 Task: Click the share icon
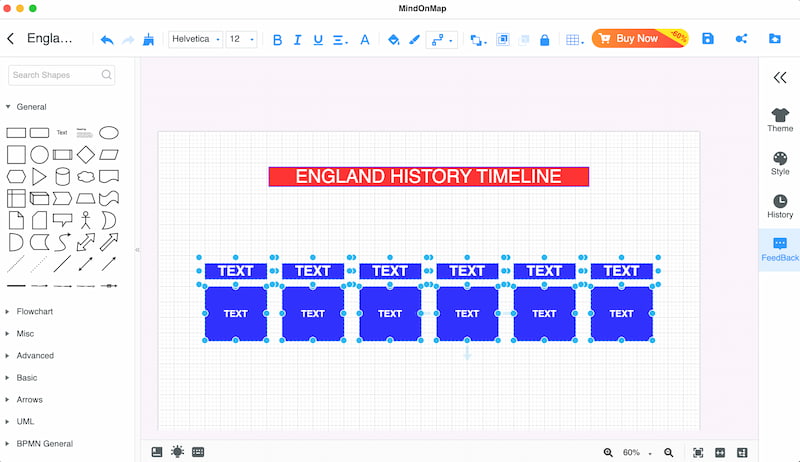741,39
